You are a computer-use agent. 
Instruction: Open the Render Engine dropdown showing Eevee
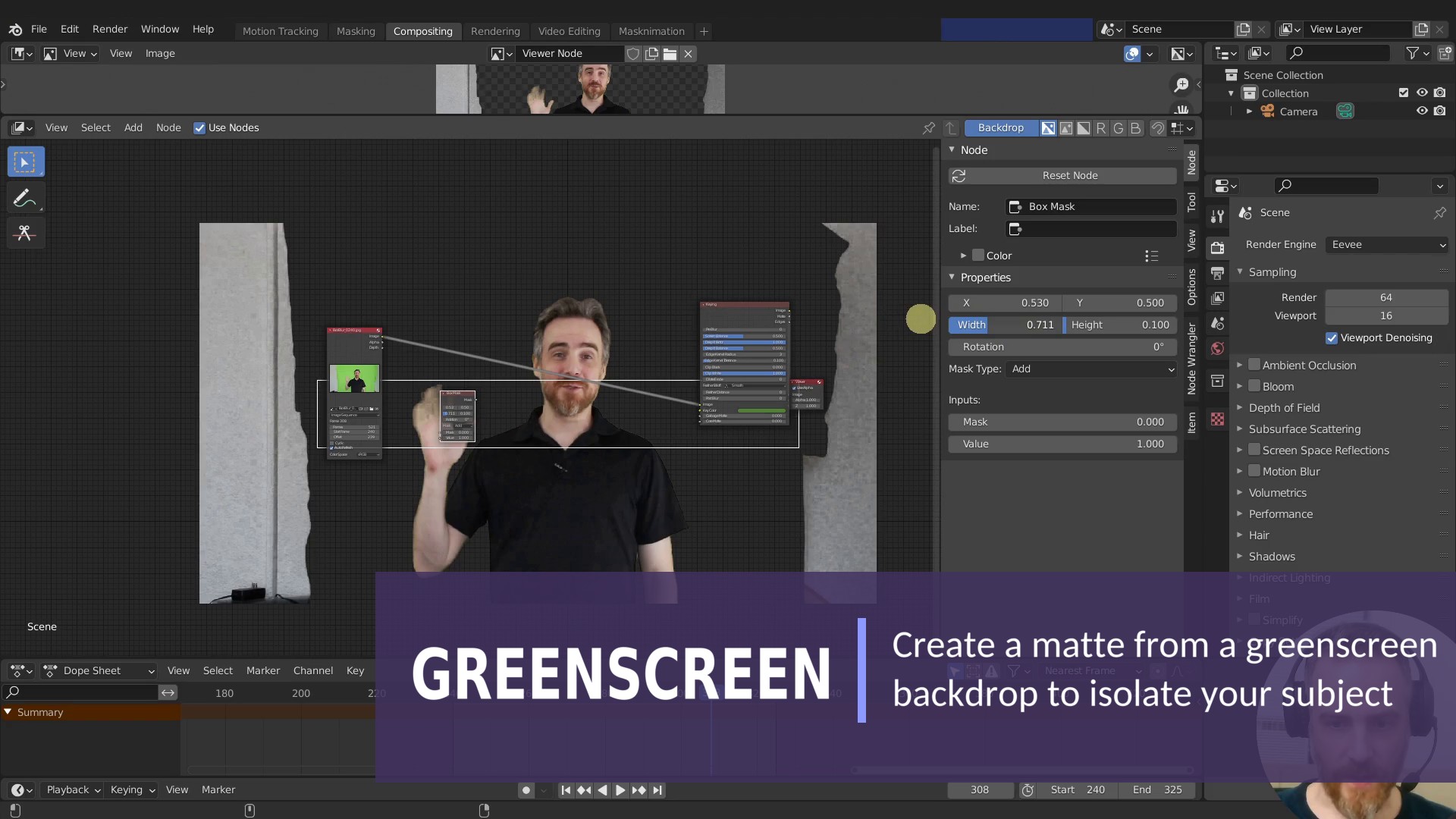pyautogui.click(x=1386, y=244)
